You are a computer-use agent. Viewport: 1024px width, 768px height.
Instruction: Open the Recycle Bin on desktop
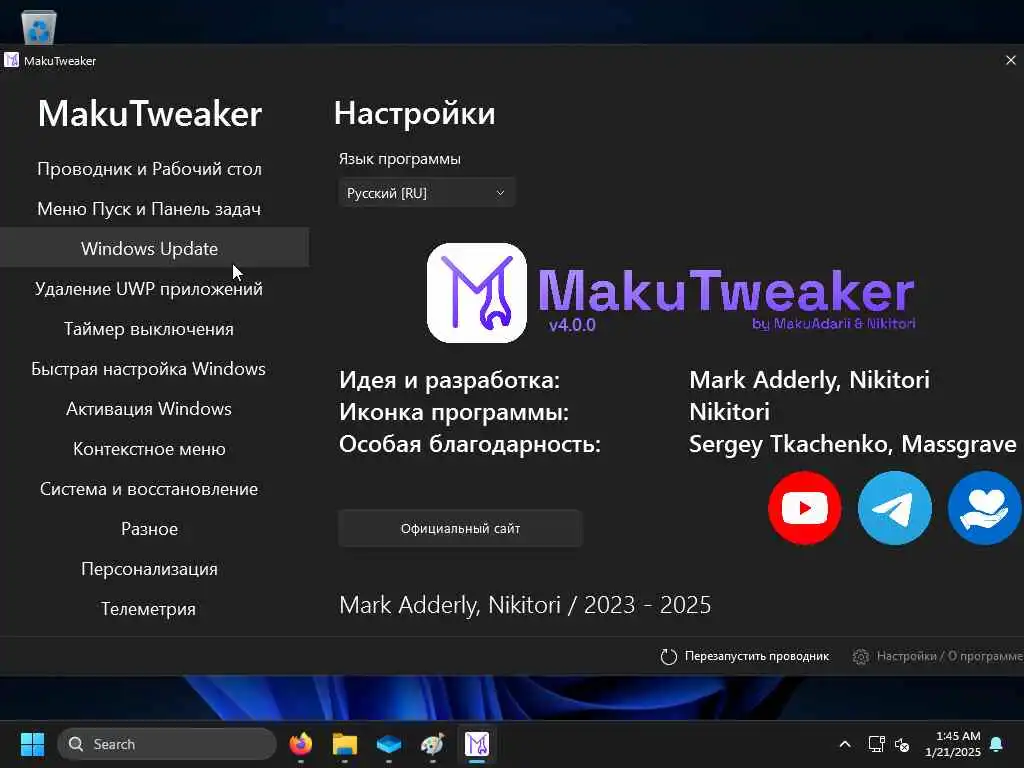point(39,27)
